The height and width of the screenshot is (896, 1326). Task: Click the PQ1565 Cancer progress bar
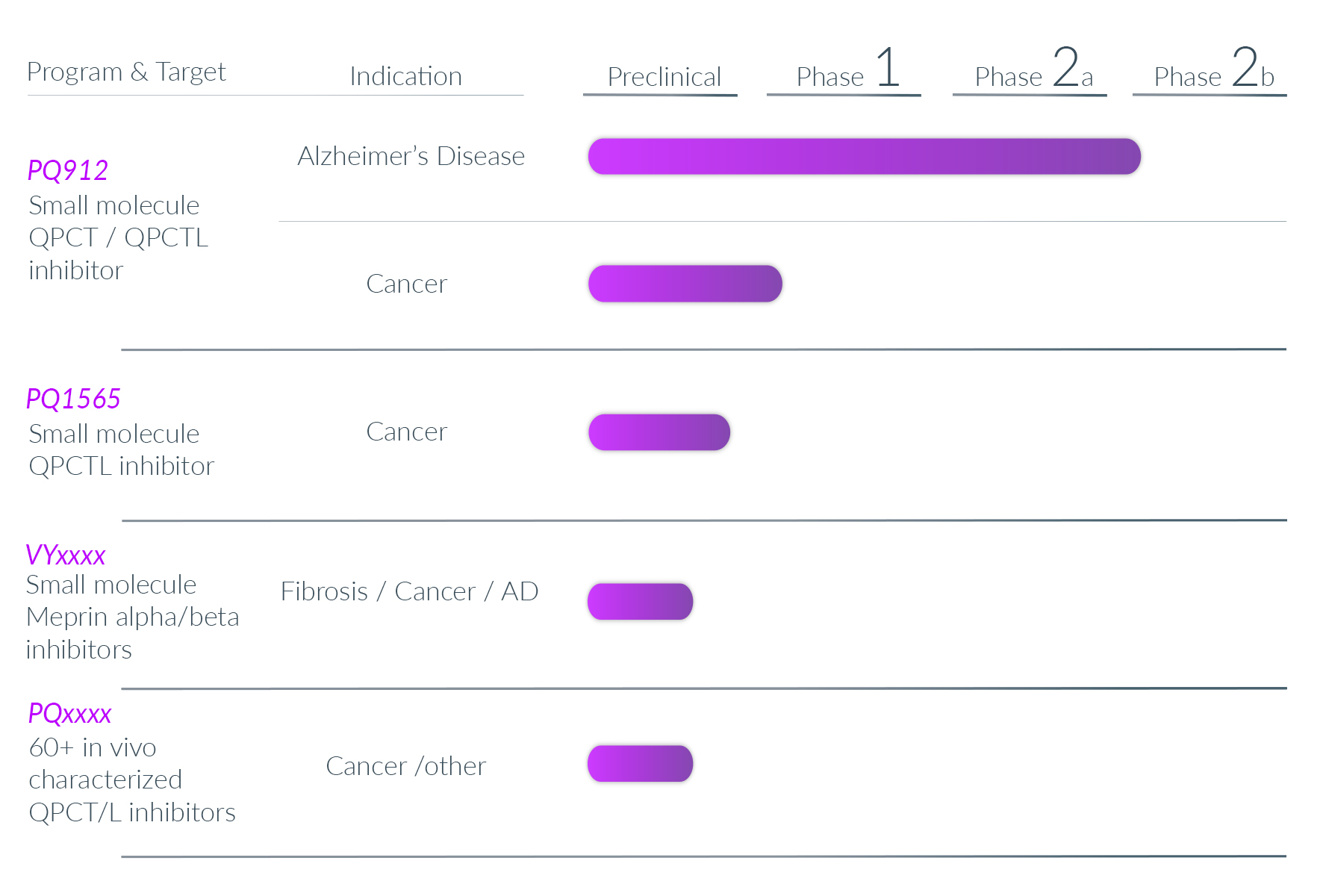point(659,432)
